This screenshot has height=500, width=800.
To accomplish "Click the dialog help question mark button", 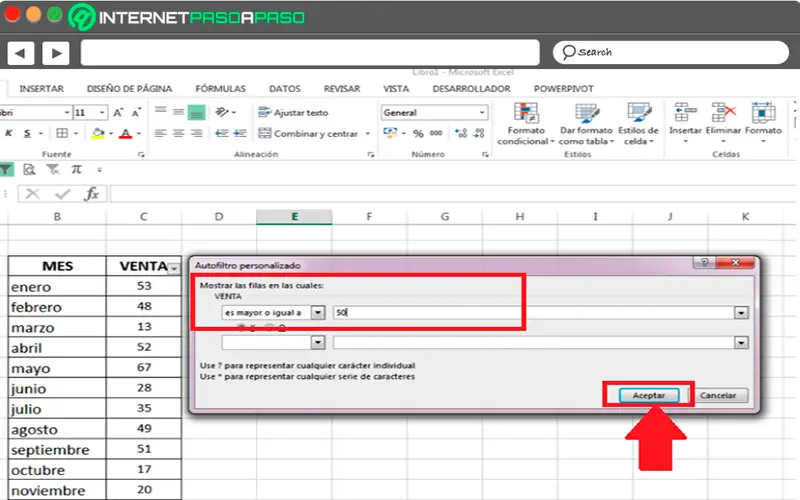I will coord(705,262).
